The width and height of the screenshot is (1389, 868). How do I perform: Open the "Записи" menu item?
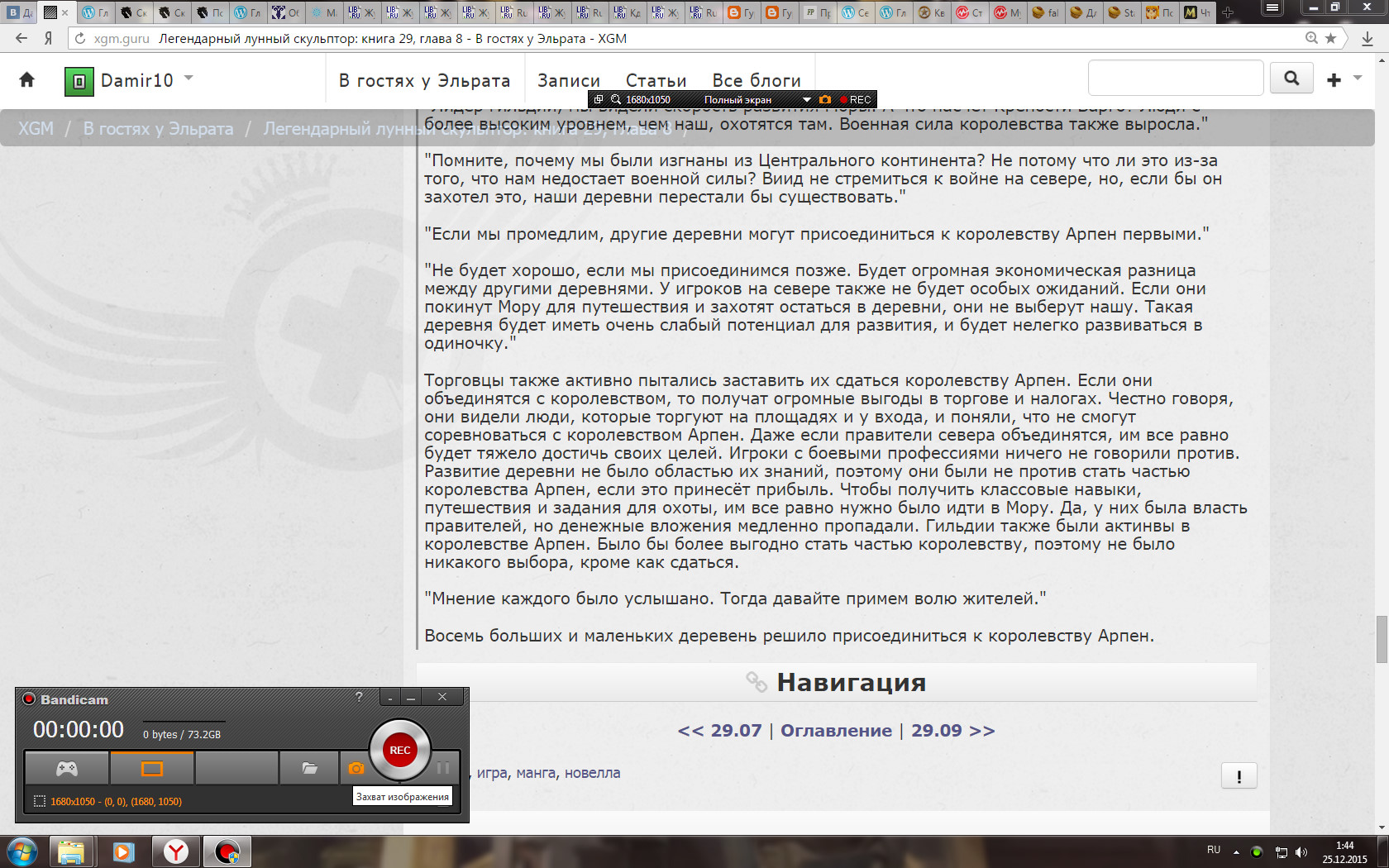[568, 80]
